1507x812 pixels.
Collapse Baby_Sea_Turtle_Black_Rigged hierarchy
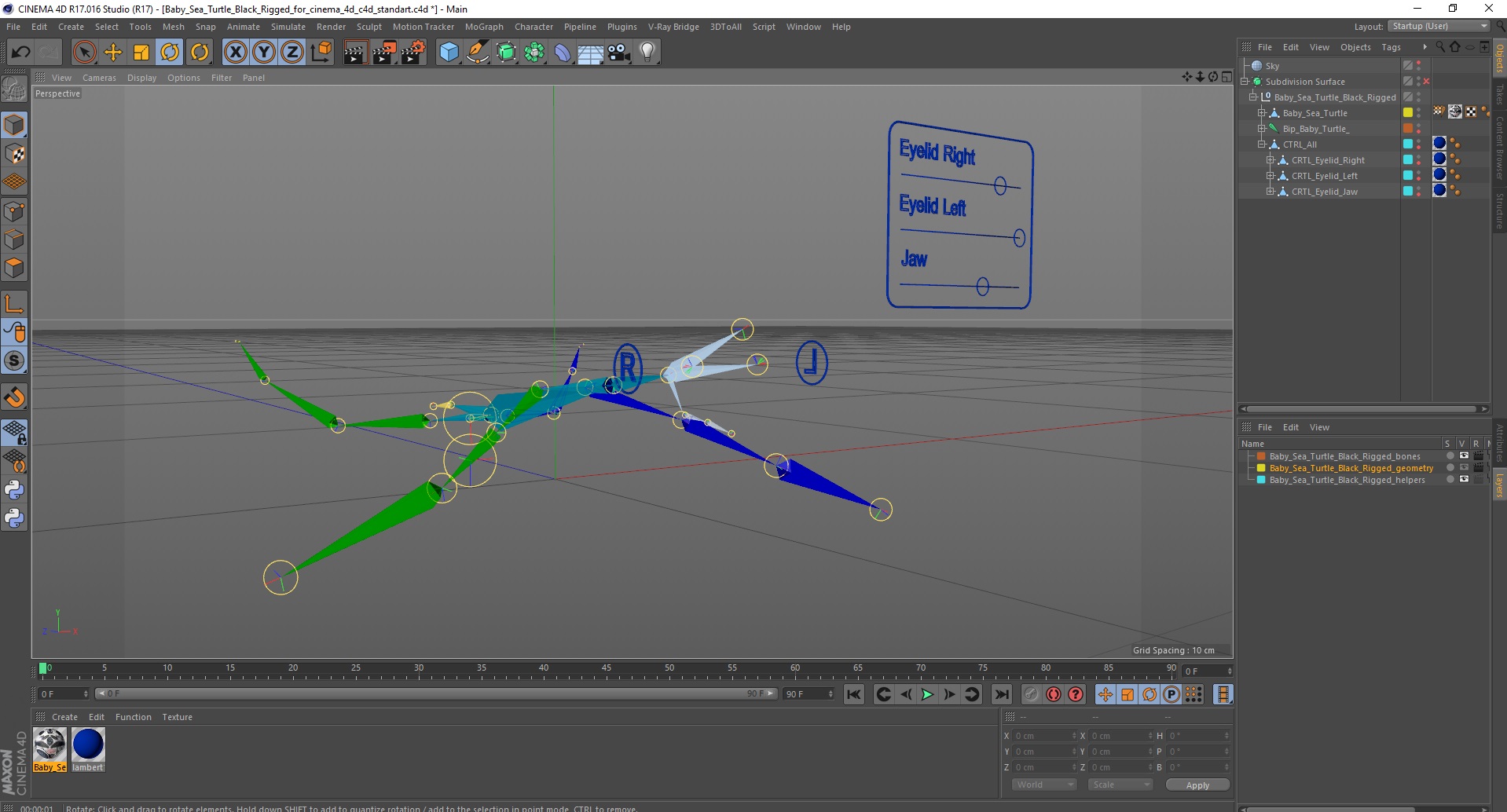point(1253,97)
